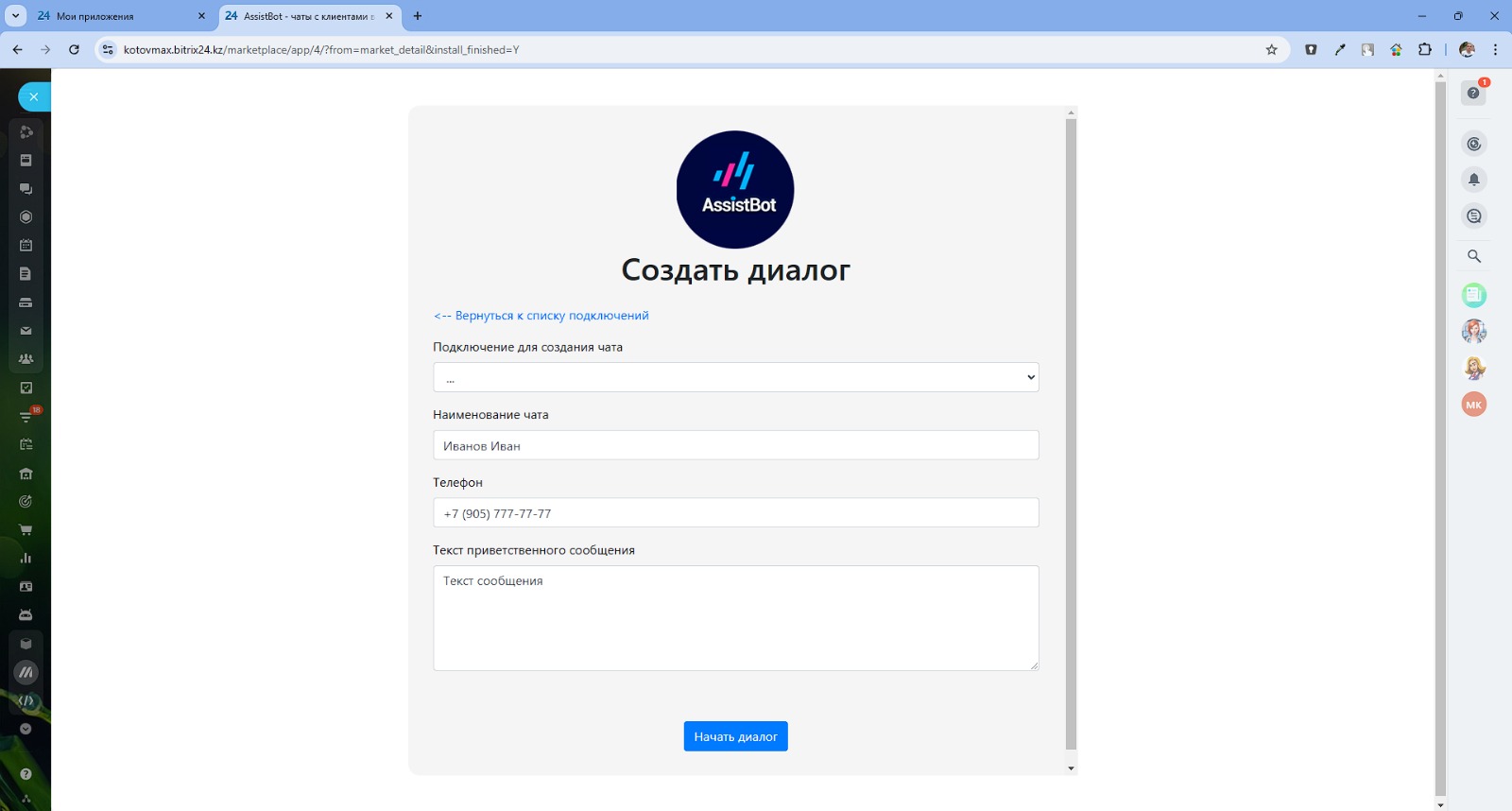Open the Chrome extensions puzzle icon
This screenshot has width=1512, height=811.
tap(1425, 49)
